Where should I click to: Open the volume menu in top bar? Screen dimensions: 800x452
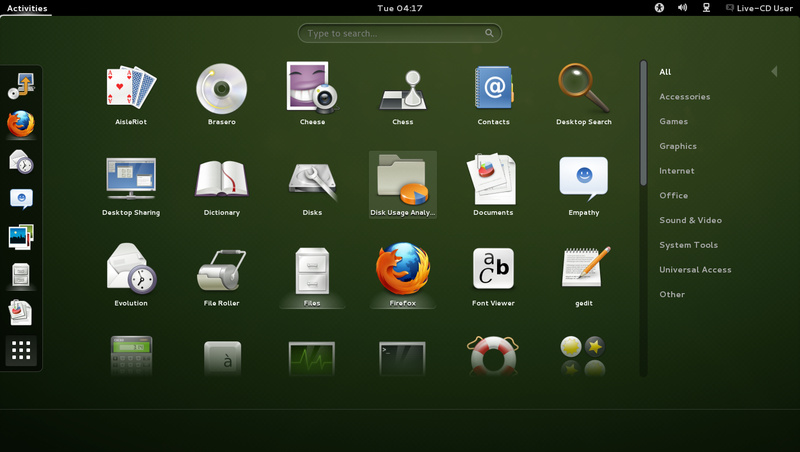(x=682, y=8)
